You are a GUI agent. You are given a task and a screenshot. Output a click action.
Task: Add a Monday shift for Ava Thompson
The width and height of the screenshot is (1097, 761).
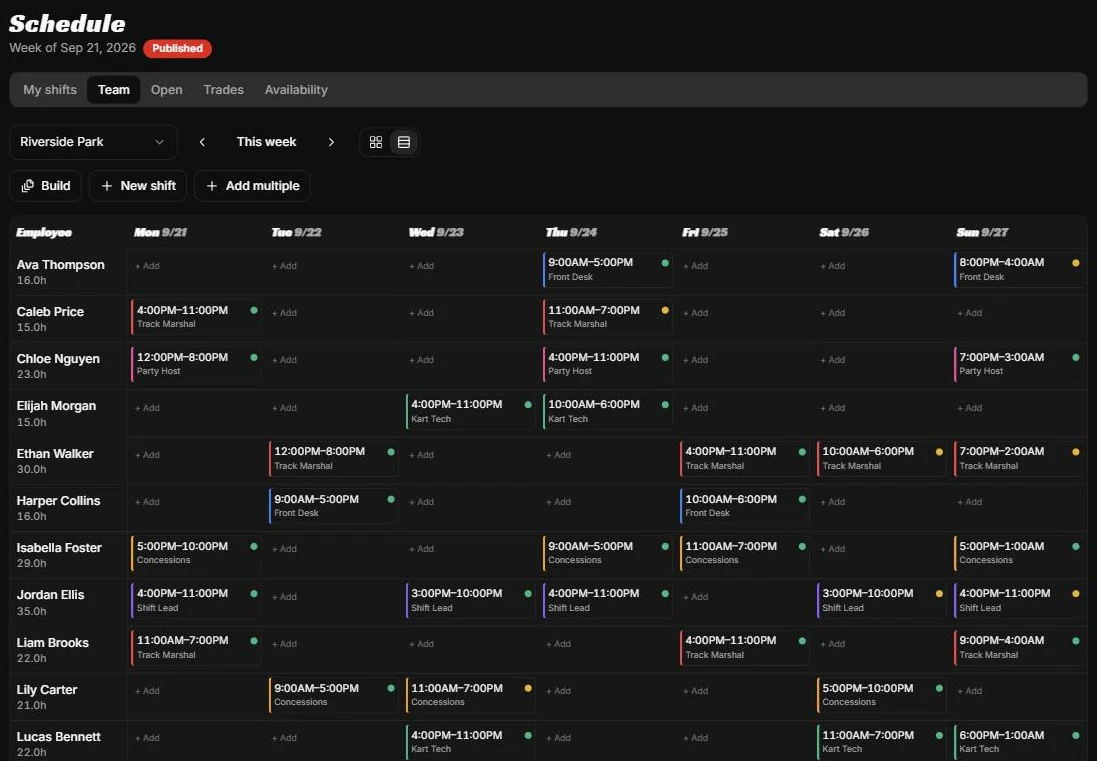tap(147, 266)
